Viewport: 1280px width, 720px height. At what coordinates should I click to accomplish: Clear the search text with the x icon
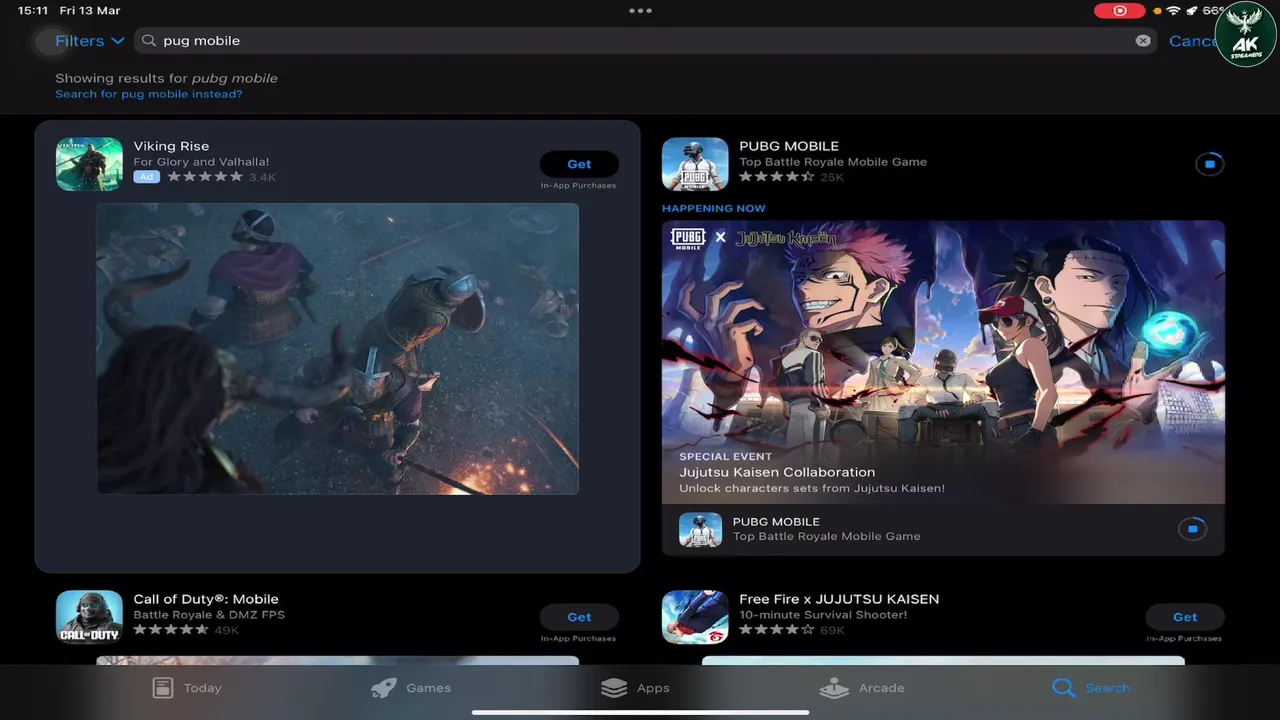1142,41
